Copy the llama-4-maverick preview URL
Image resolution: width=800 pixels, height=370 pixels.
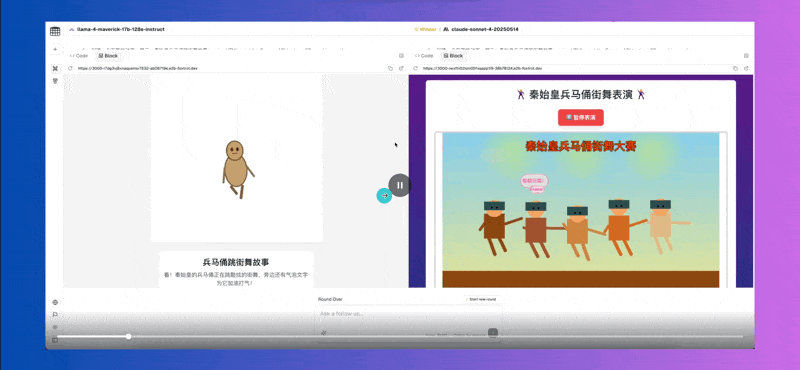tap(390, 68)
